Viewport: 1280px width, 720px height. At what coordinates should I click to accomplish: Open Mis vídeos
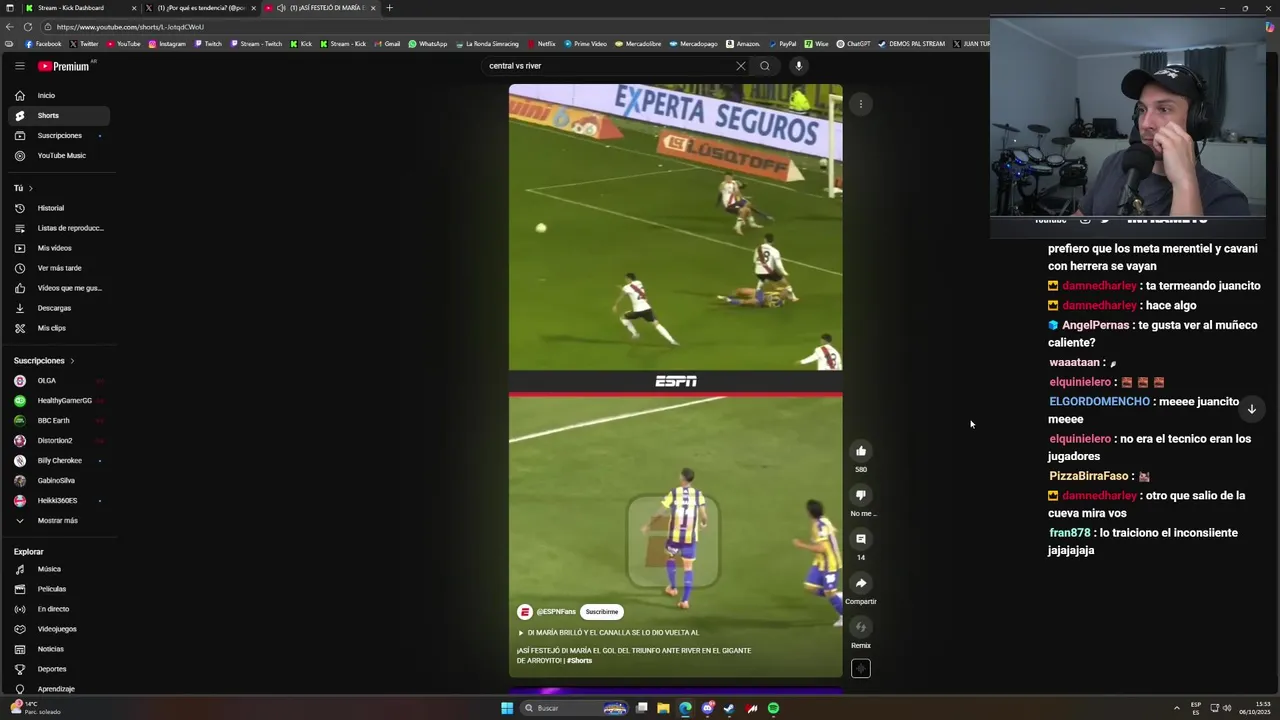pos(59,248)
